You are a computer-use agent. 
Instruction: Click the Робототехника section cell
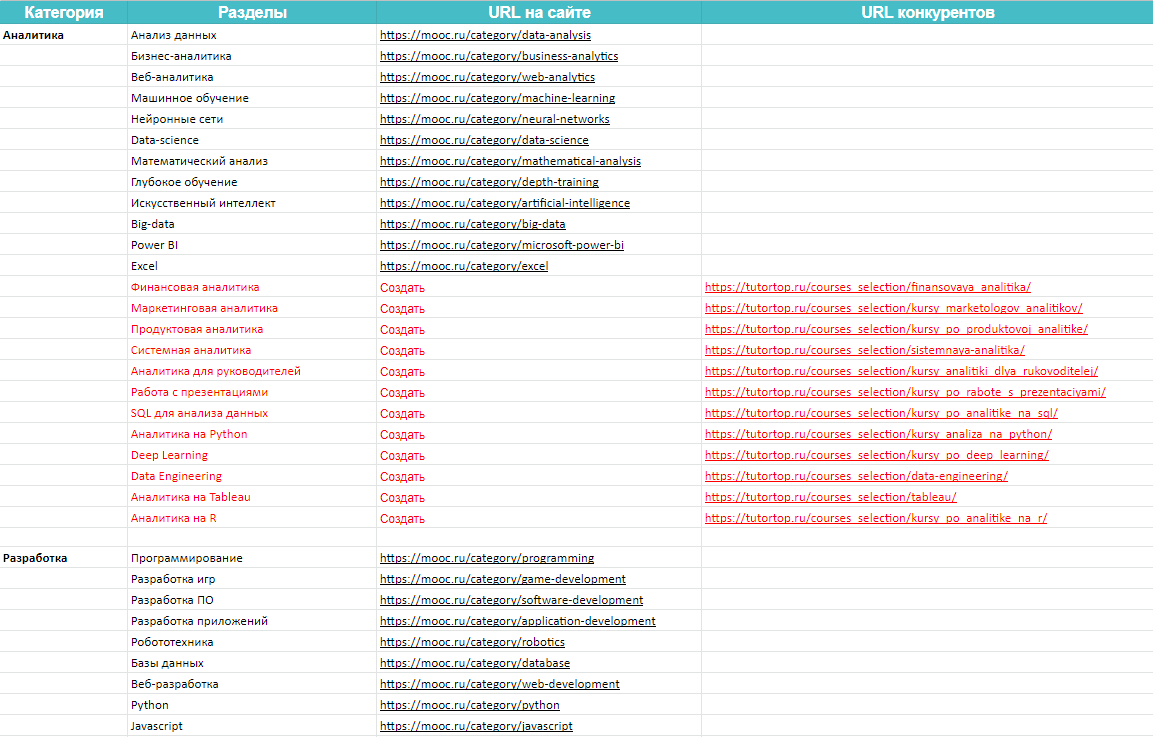(172, 642)
